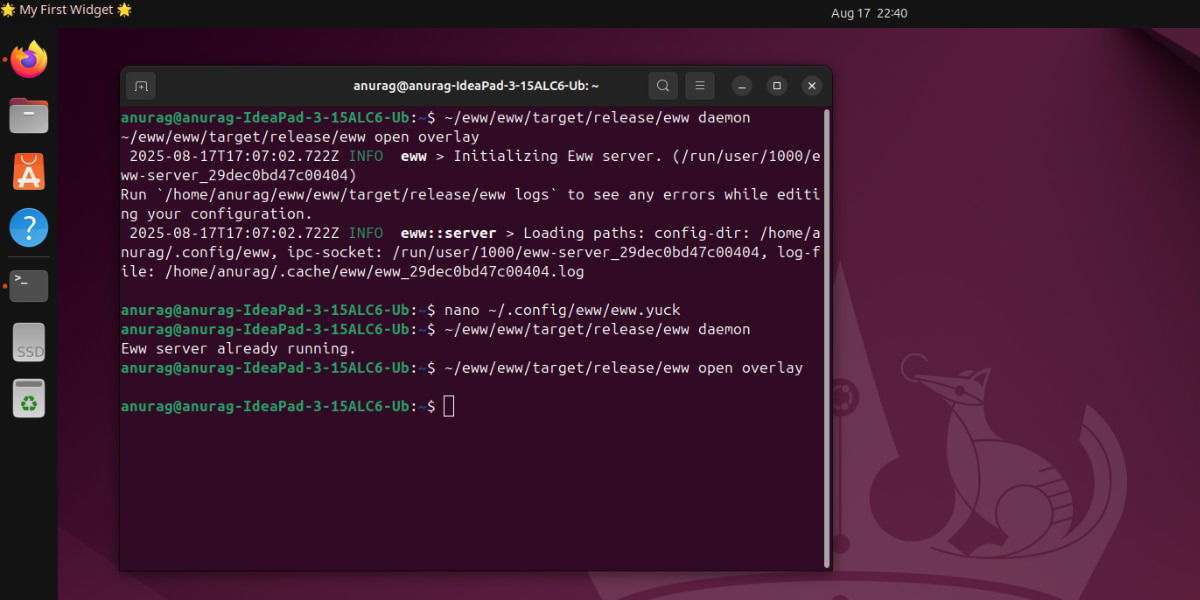Open Firefox from the dock
This screenshot has height=600, width=1200.
coord(29,59)
